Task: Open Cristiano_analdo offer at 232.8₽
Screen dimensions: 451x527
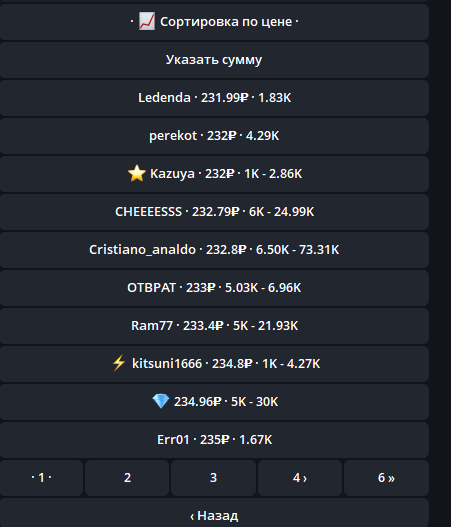Action: click(x=214, y=250)
